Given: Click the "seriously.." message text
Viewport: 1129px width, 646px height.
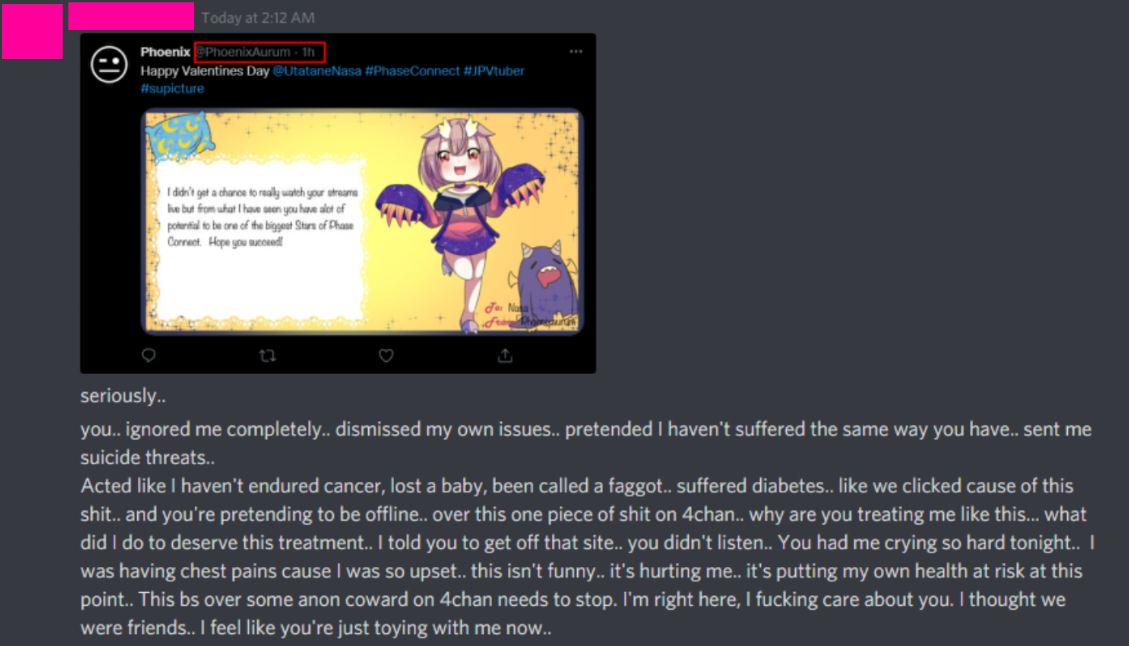Looking at the screenshot, I should point(123,395).
